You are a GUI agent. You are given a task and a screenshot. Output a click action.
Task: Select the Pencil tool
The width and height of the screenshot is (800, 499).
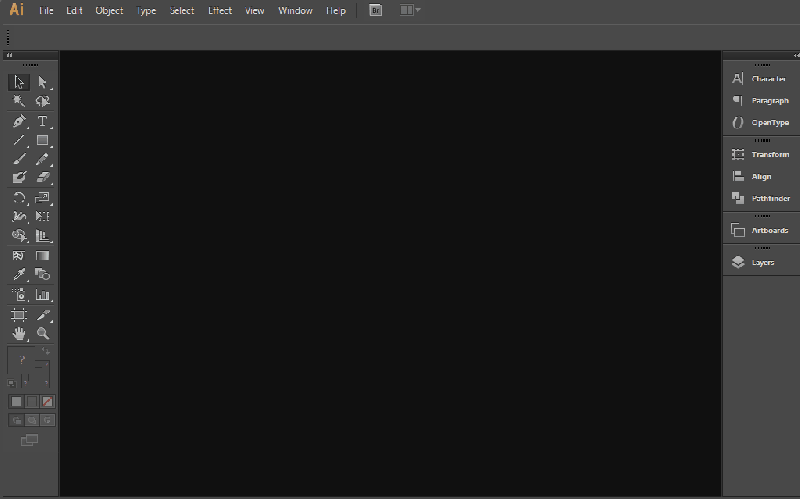pyautogui.click(x=42, y=159)
